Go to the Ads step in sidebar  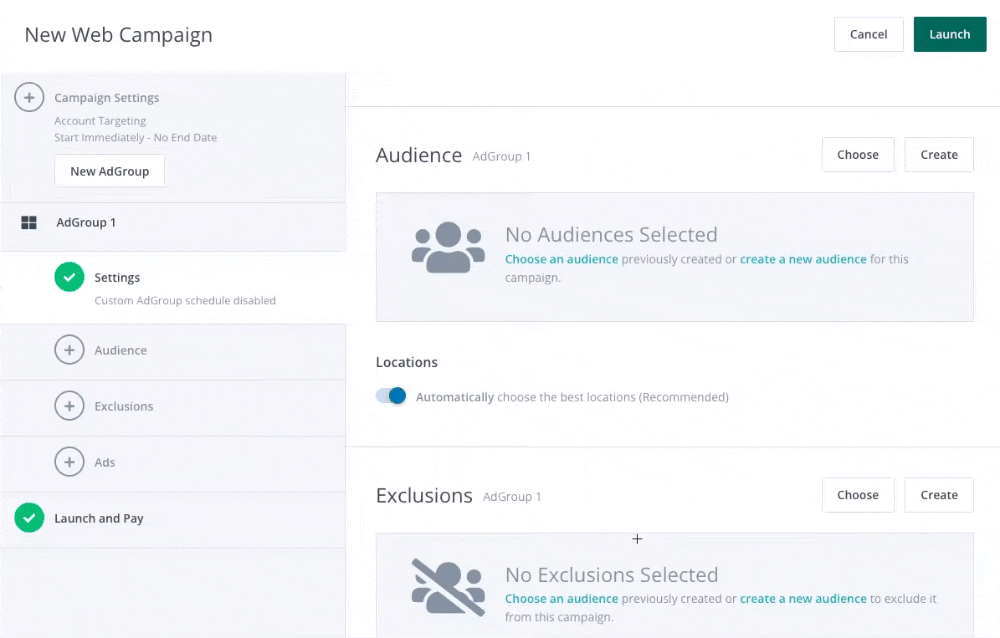173,462
